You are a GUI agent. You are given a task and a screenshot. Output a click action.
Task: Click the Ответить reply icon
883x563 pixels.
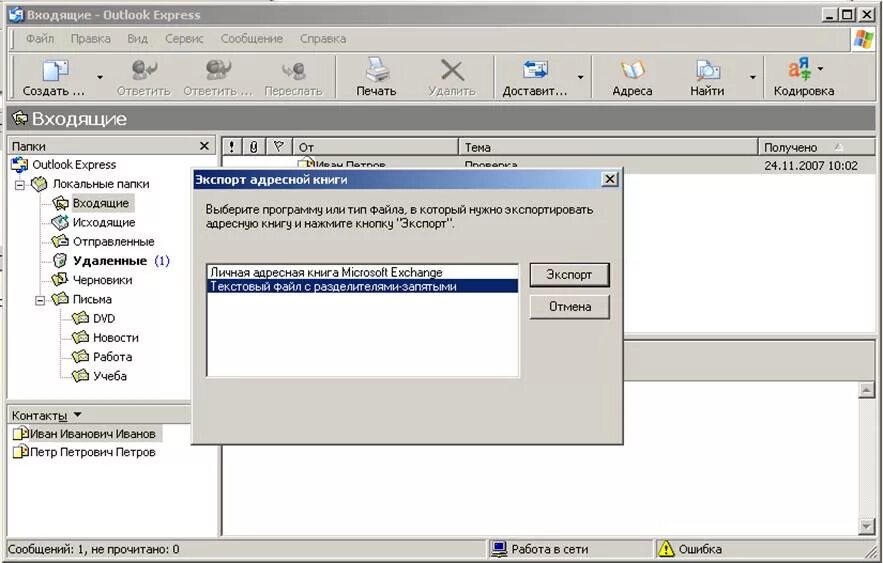tap(144, 71)
